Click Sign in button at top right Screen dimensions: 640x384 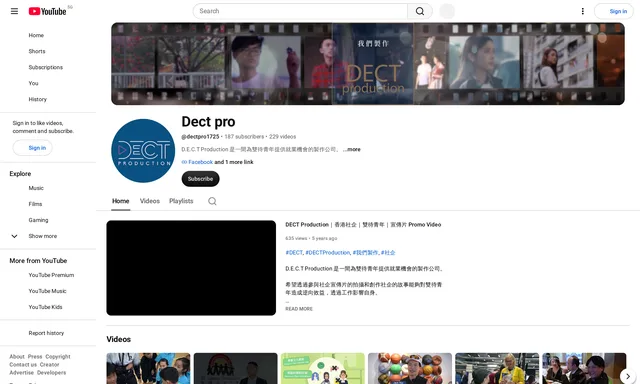point(614,11)
